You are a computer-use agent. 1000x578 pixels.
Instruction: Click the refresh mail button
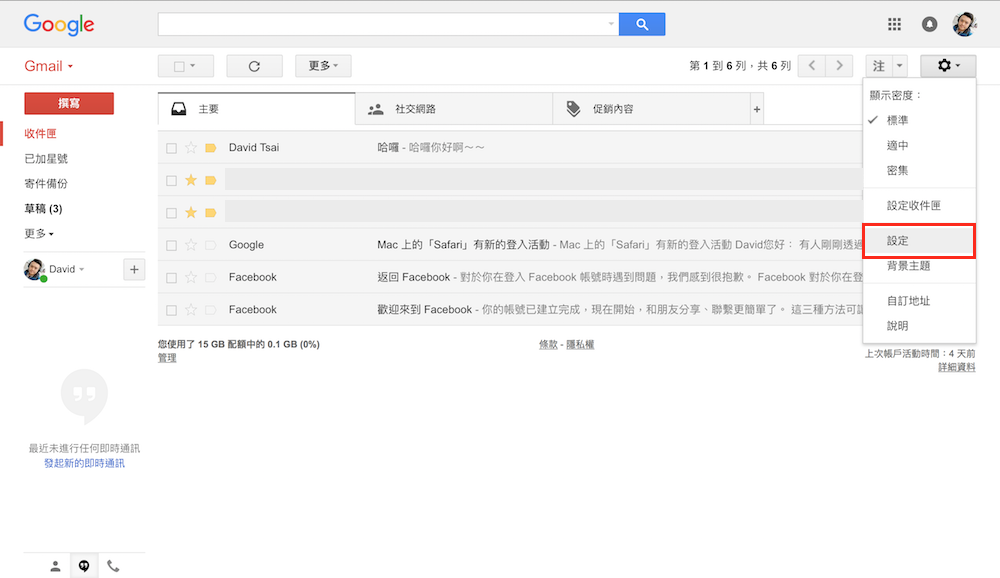coord(254,66)
